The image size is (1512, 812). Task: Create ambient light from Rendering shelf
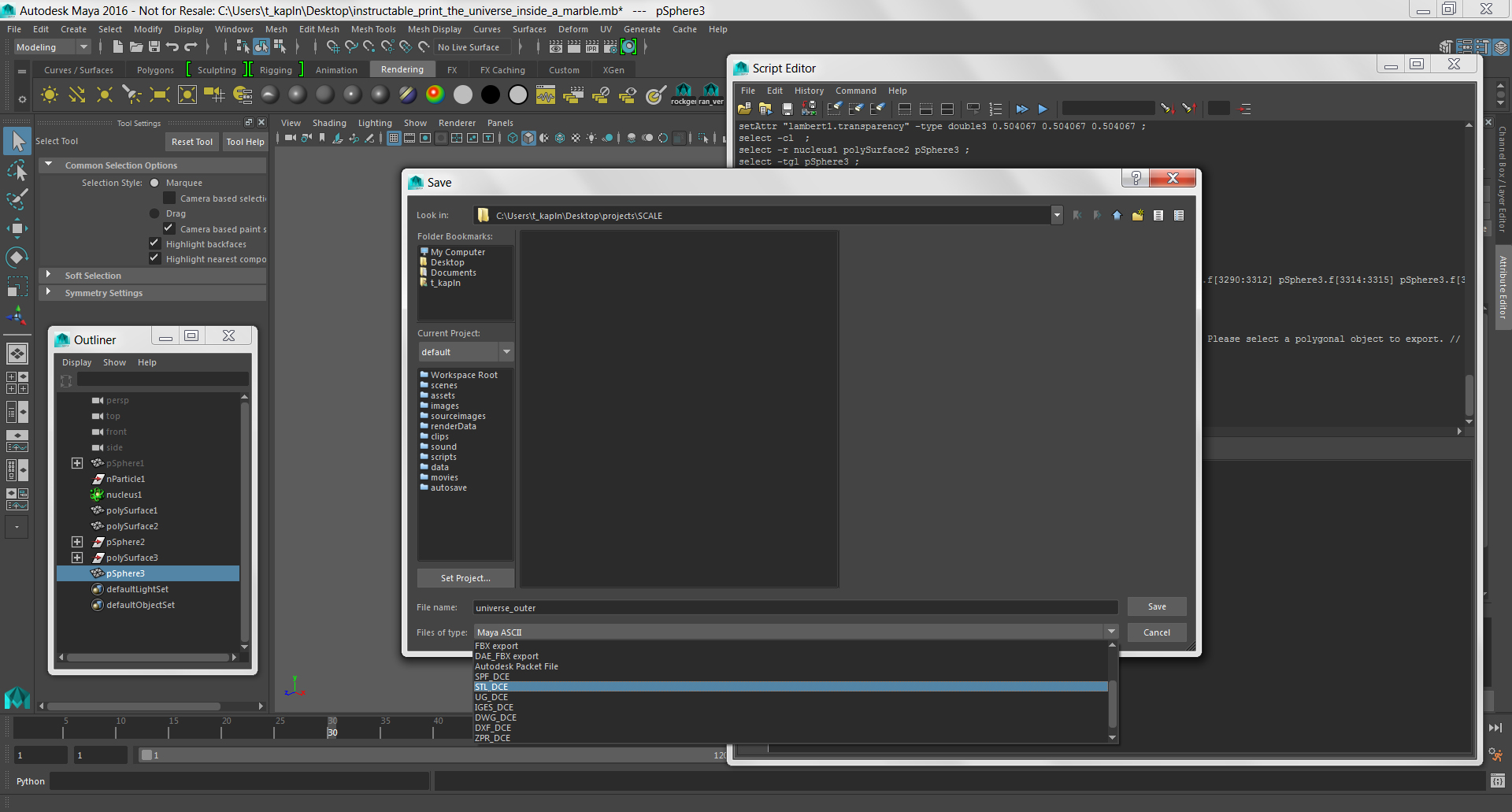[x=50, y=95]
